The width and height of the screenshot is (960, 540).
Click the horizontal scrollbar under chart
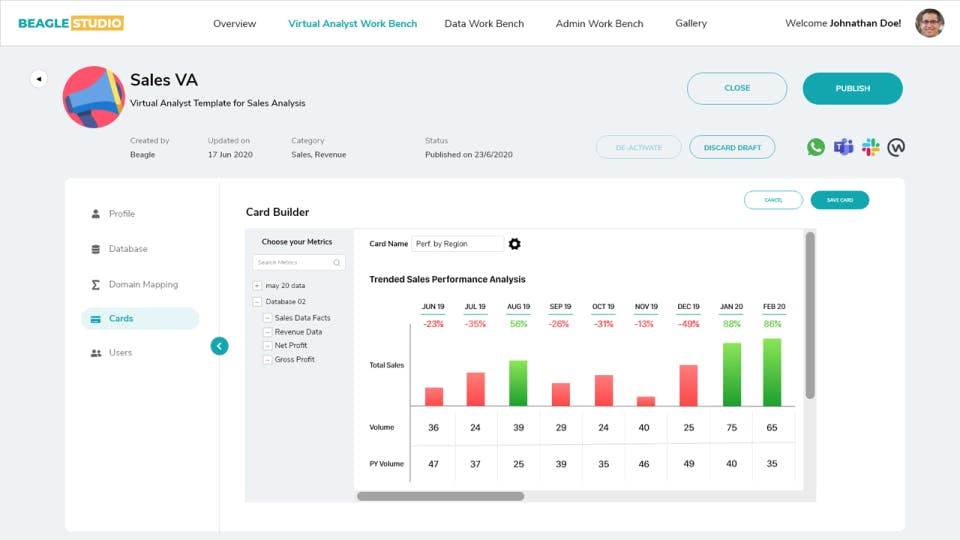pos(440,496)
